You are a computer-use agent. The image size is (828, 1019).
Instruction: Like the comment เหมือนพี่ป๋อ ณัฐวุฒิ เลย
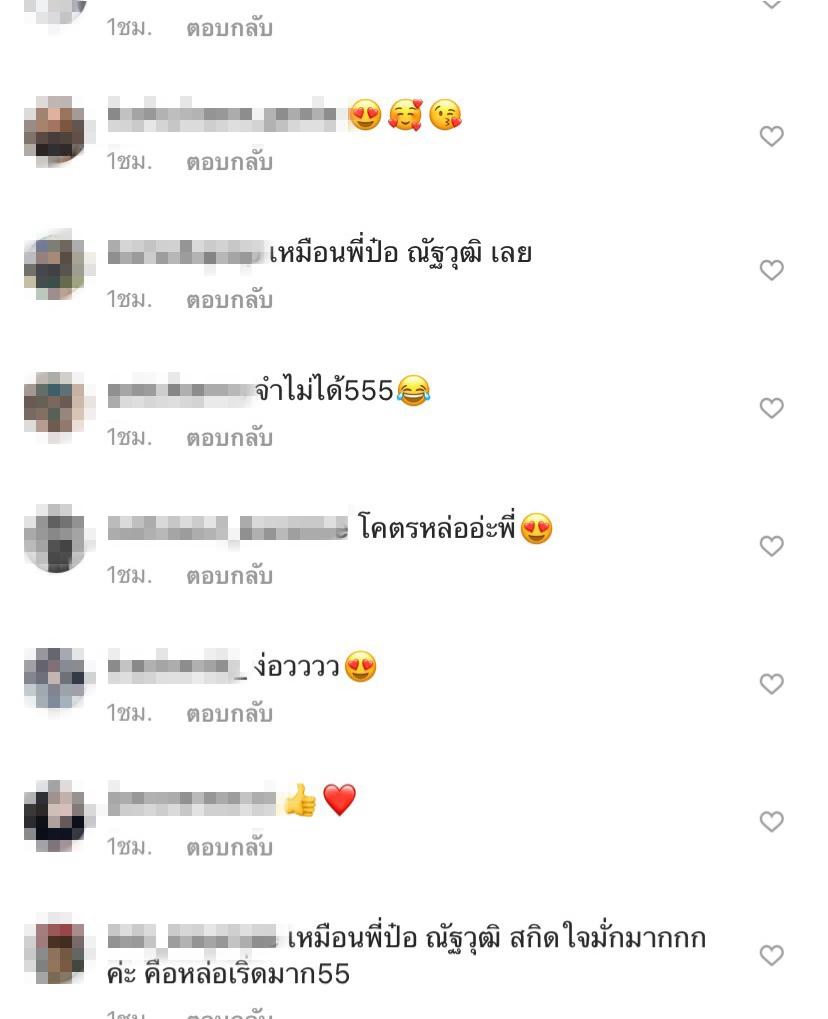point(771,270)
